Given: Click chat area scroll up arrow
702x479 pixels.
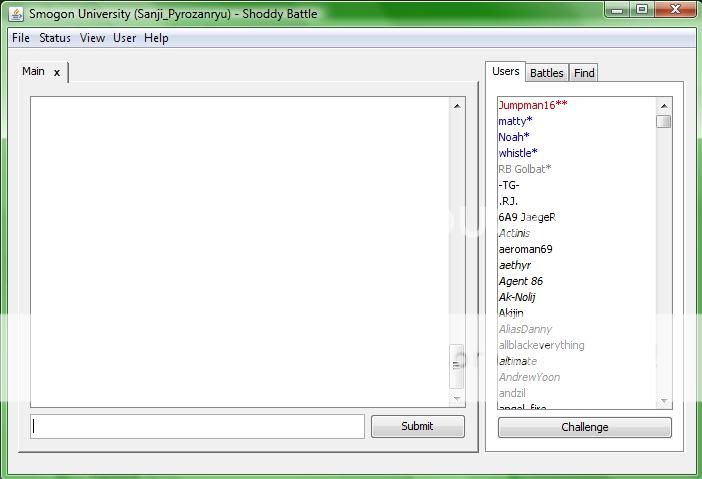Looking at the screenshot, I should pos(457,105).
